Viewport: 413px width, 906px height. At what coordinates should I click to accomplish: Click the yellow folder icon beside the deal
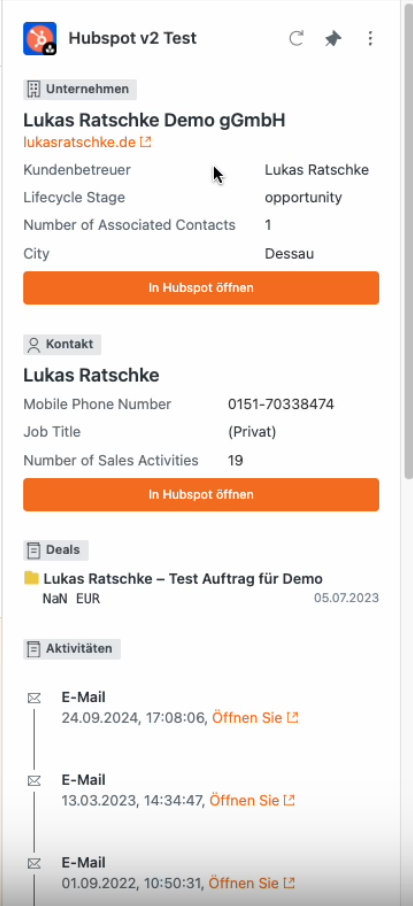coord(32,579)
